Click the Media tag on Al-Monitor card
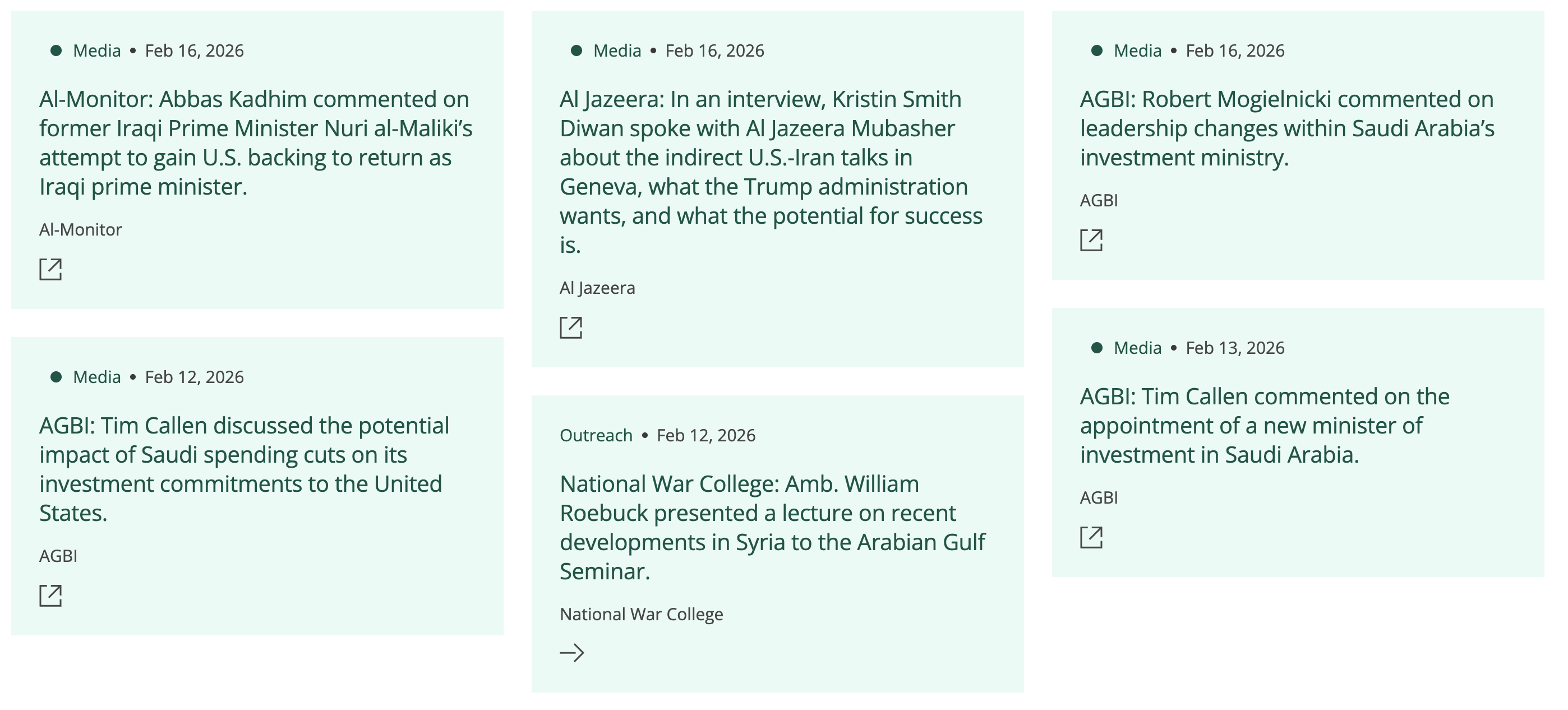This screenshot has width=1568, height=710. coord(97,50)
